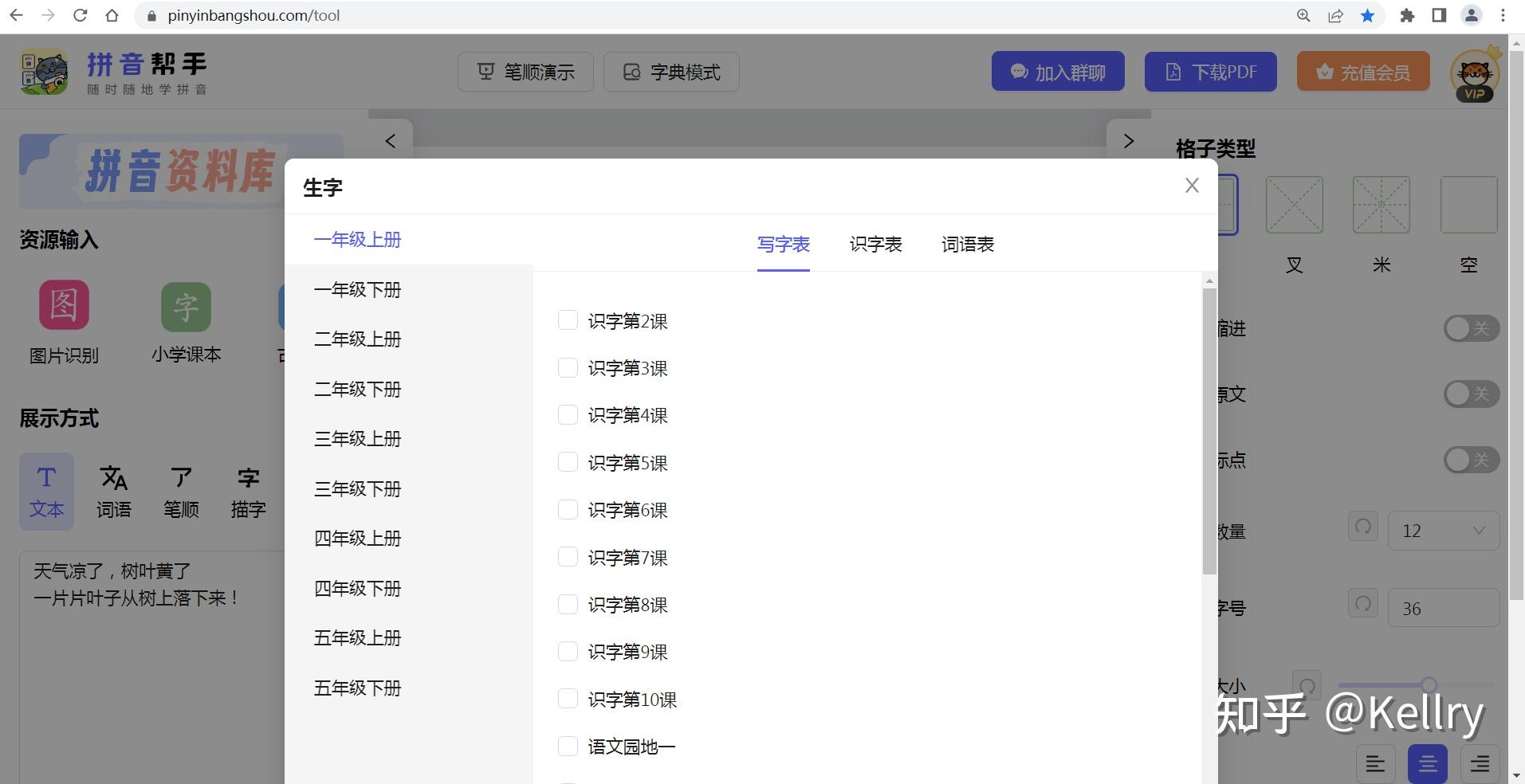Viewport: 1525px width, 784px height.
Task: Switch to the 识字表 tab
Action: coord(876,245)
